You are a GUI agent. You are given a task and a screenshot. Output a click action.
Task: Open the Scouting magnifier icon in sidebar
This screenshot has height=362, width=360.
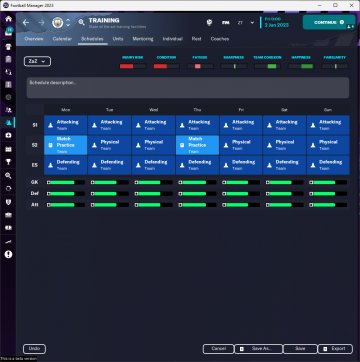pos(8,175)
